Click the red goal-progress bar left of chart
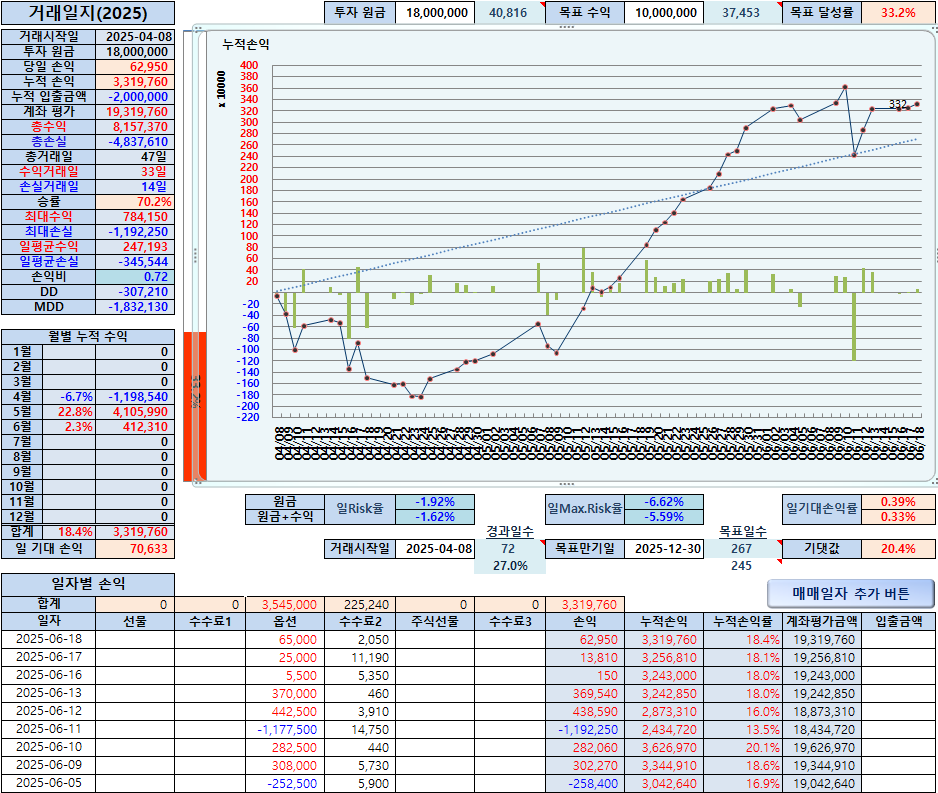Viewport: 938px width, 793px height. pyautogui.click(x=195, y=406)
